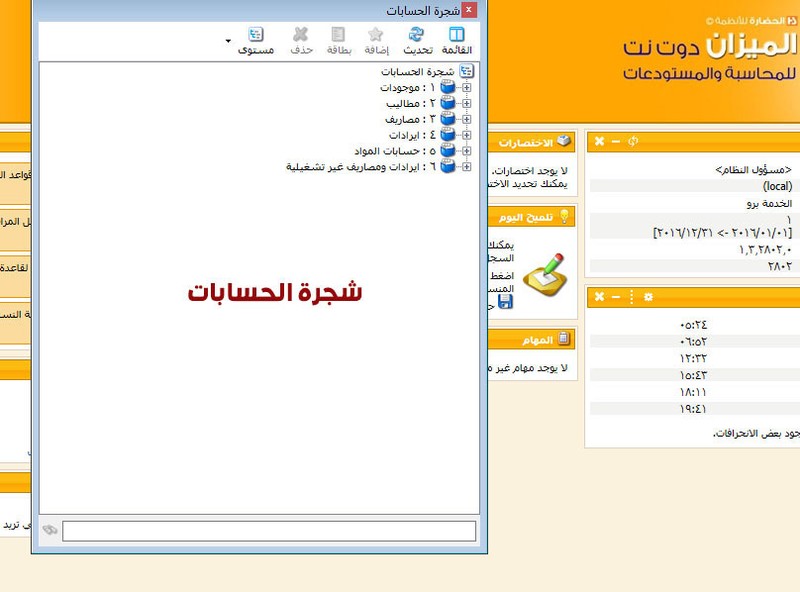Select the ٤ : ايرادات account text
Viewport: 800px width, 592px height.
[x=412, y=135]
